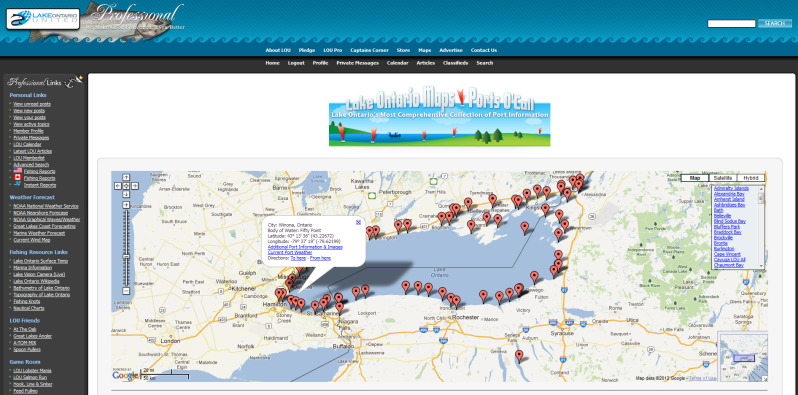798x395 pixels.
Task: Get directions To here
Action: coord(298,258)
